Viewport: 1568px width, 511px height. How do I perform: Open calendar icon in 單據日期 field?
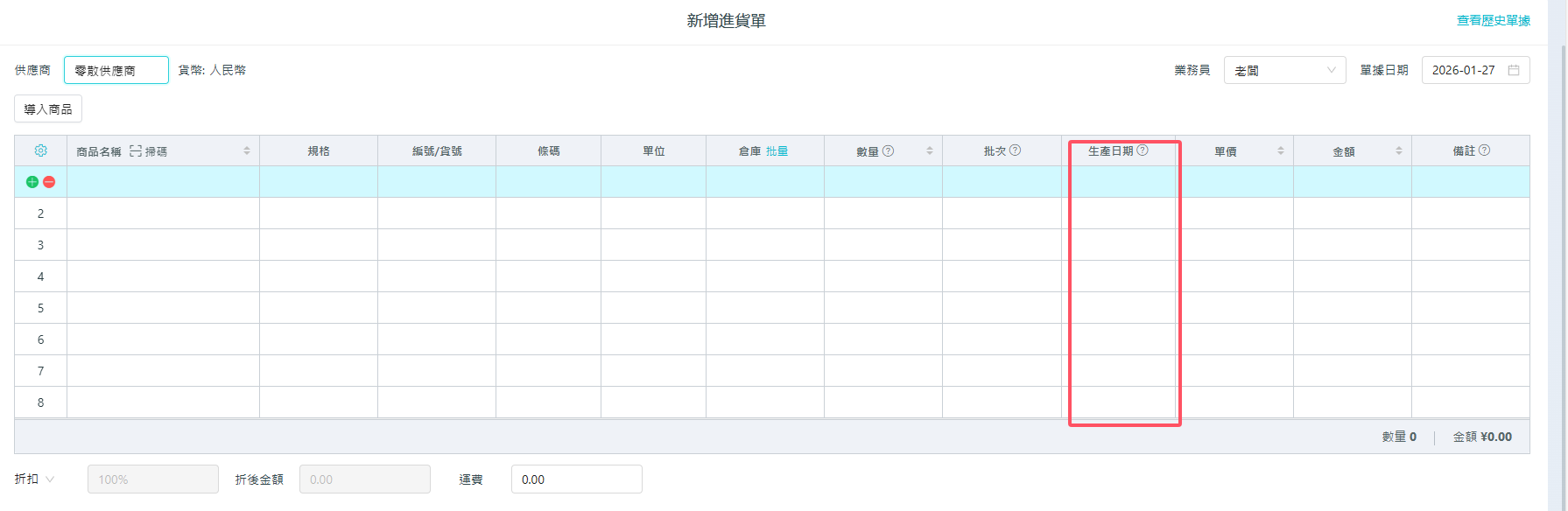[x=1514, y=70]
